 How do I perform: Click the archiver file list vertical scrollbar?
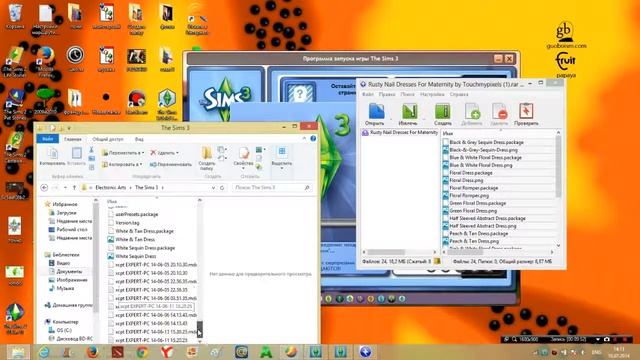click(x=558, y=189)
